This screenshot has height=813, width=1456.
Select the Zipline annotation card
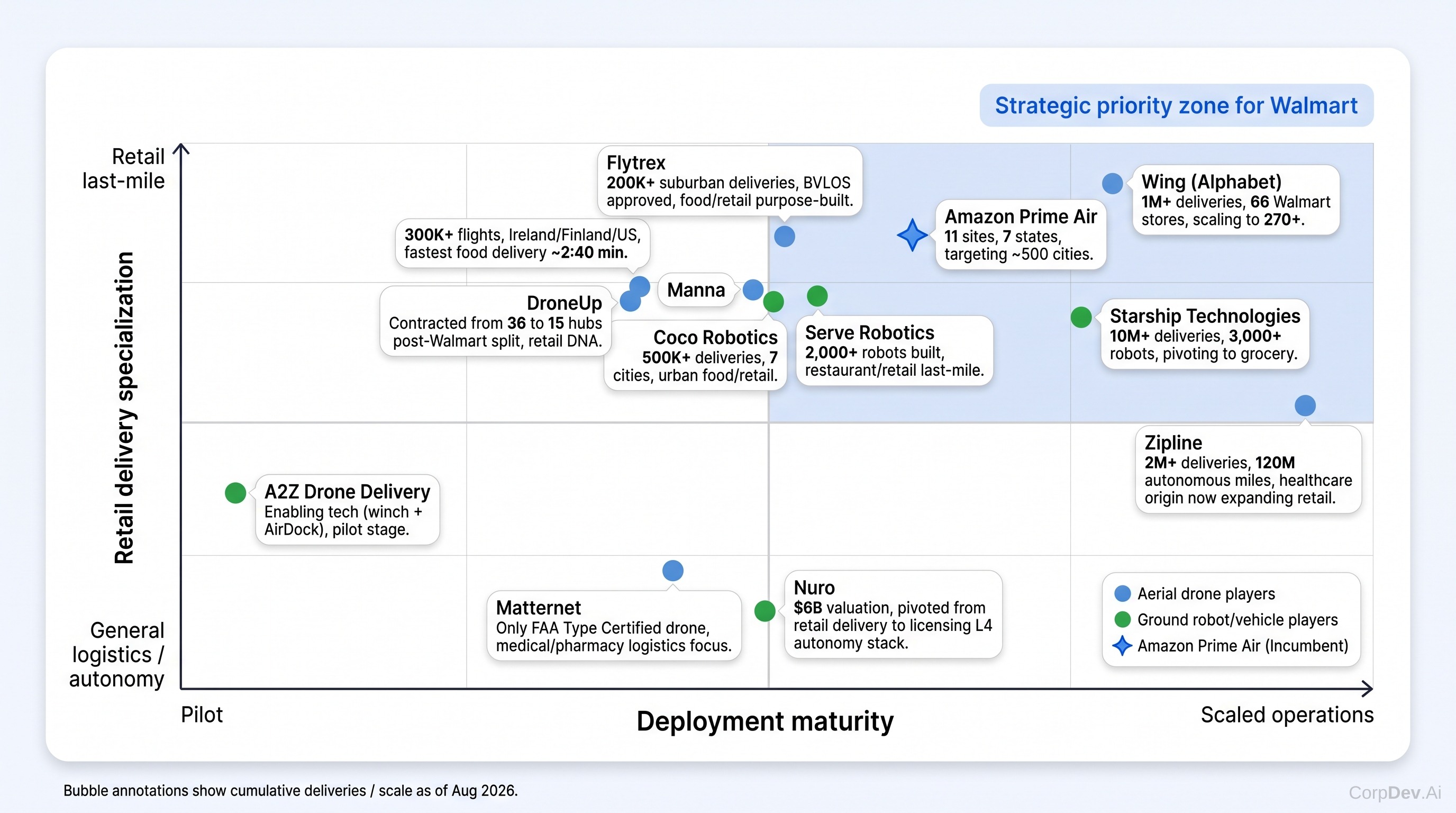(1248, 470)
